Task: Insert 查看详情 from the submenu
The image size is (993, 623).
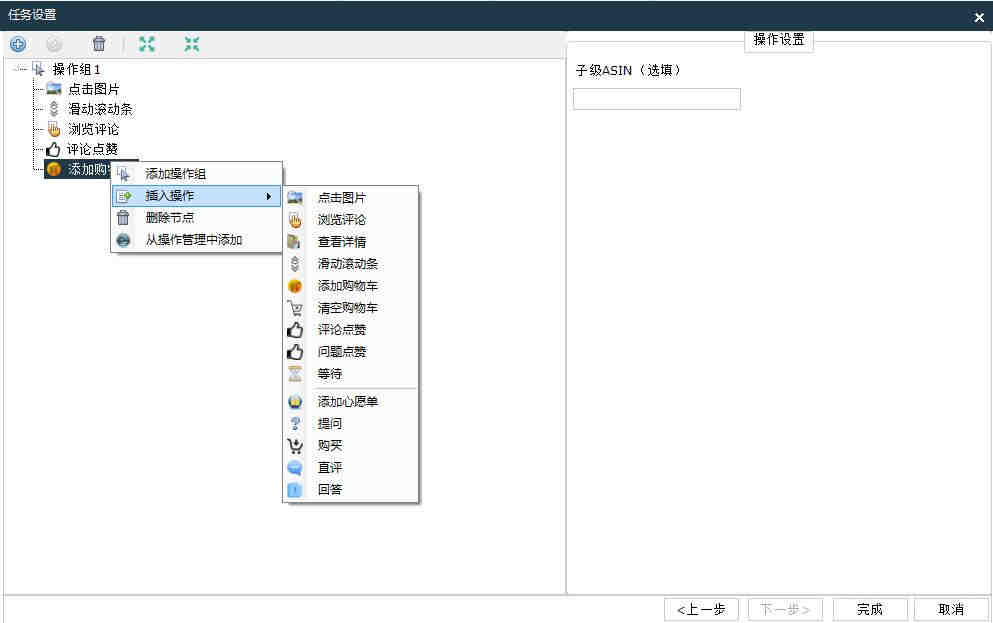Action: pyautogui.click(x=351, y=242)
